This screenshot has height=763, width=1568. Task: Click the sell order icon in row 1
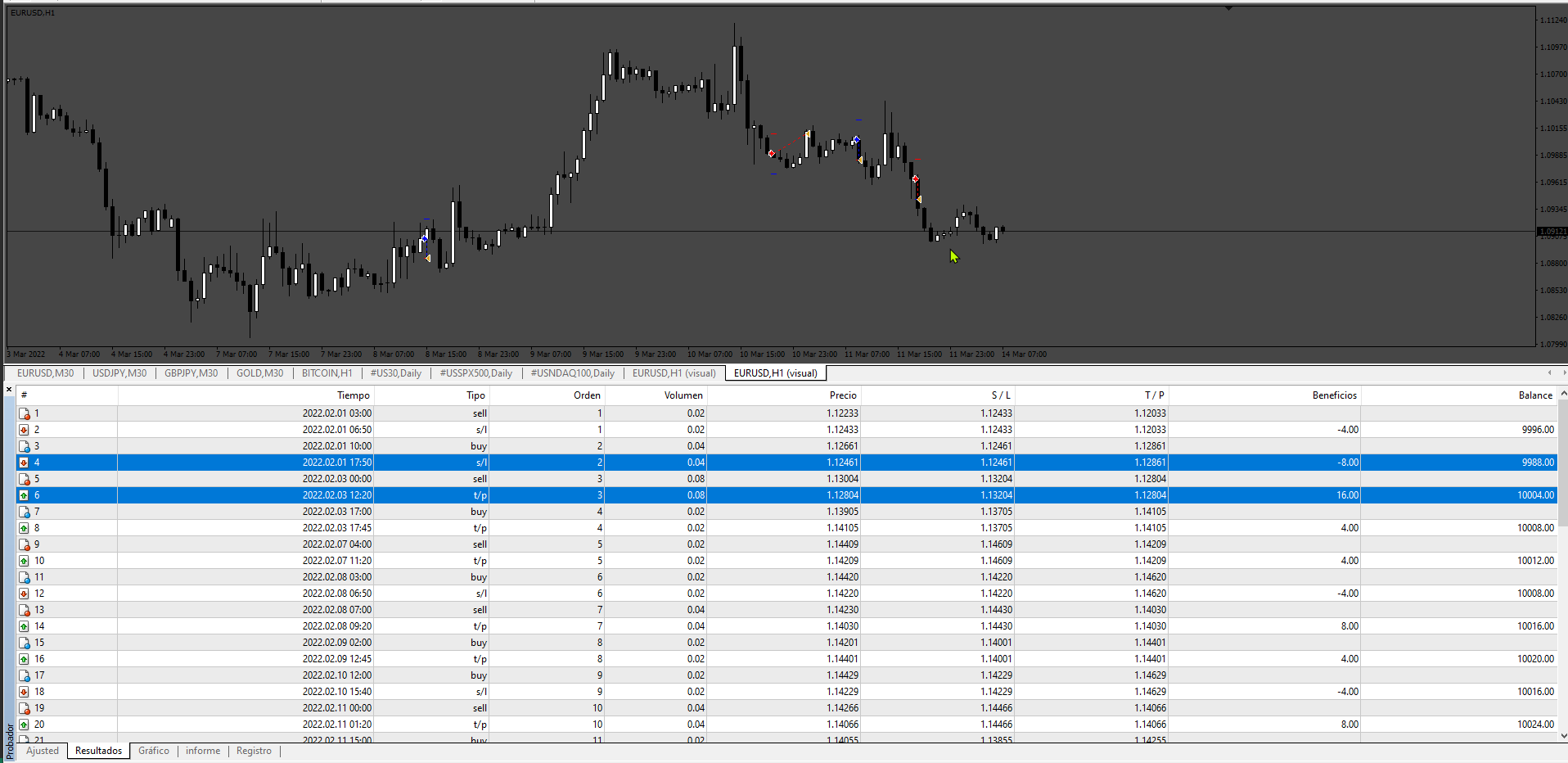coord(25,413)
